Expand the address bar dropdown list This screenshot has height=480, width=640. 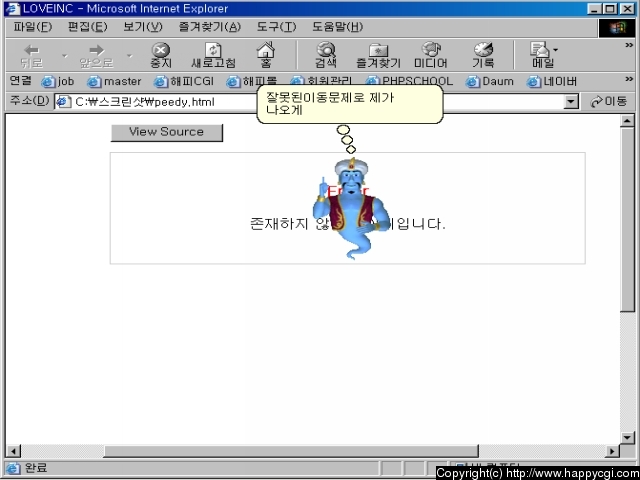click(571, 102)
